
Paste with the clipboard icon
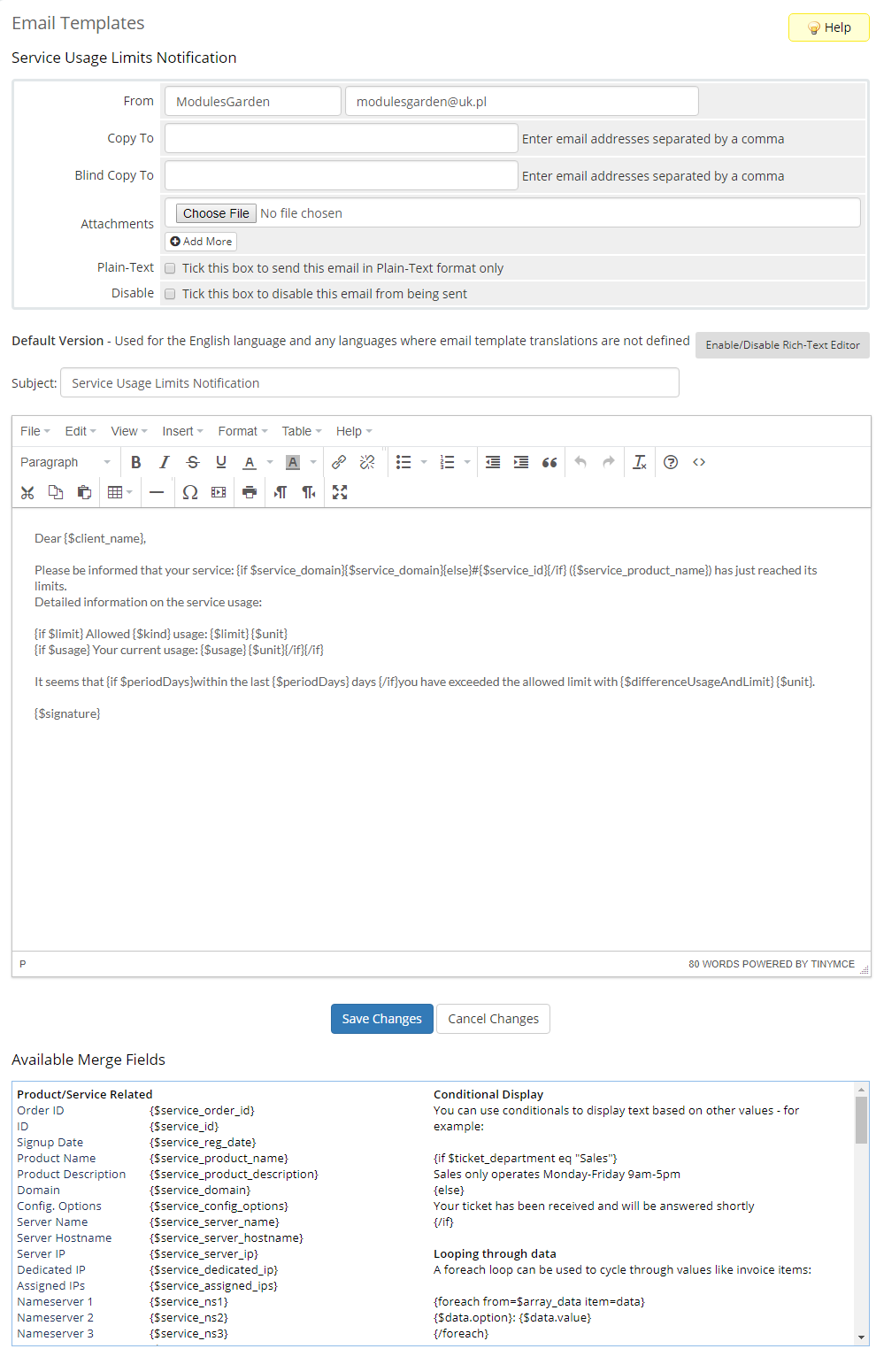point(84,492)
